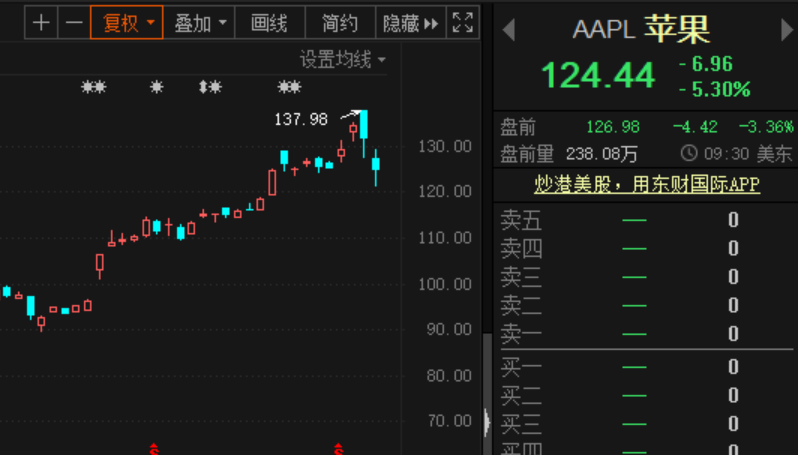Click the 卖三 order row
This screenshot has width=798, height=455.
[646, 277]
